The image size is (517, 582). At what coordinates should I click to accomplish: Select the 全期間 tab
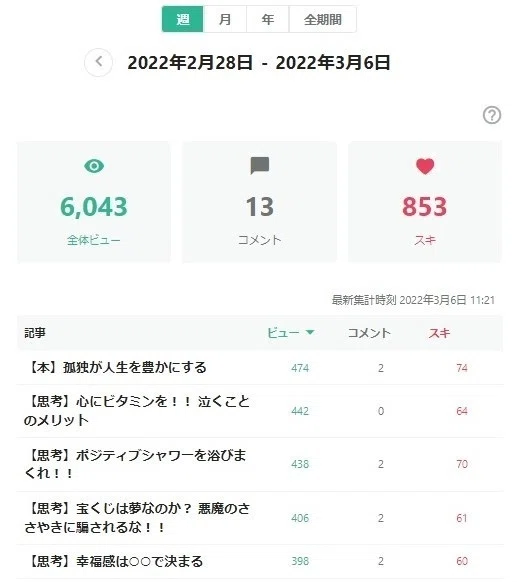(323, 19)
